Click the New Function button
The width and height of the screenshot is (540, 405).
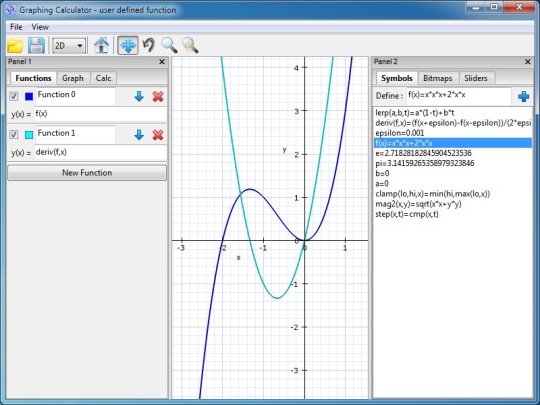click(87, 173)
